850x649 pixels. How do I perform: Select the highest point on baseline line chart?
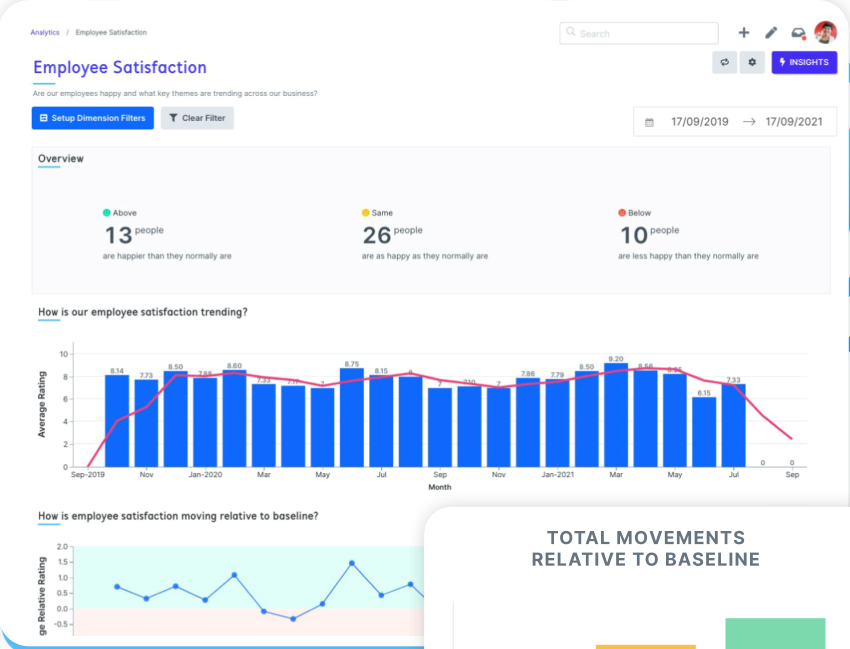tap(352, 563)
